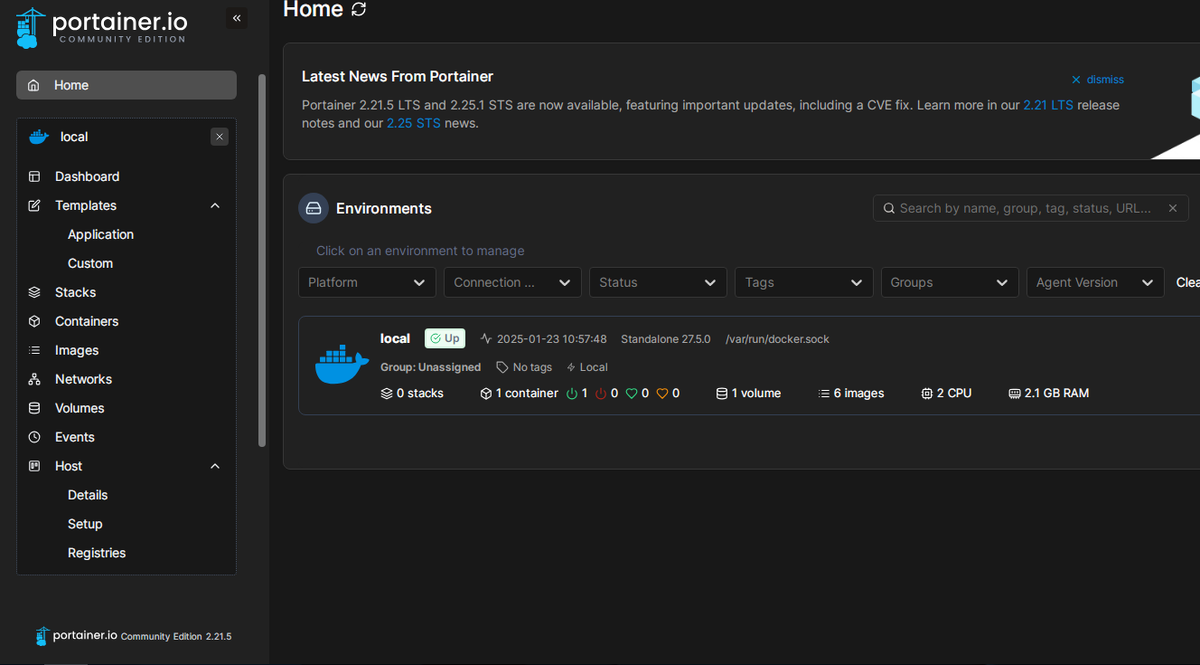Viewport: 1200px width, 665px height.
Task: Open the Groups filter dropdown
Action: [x=950, y=282]
